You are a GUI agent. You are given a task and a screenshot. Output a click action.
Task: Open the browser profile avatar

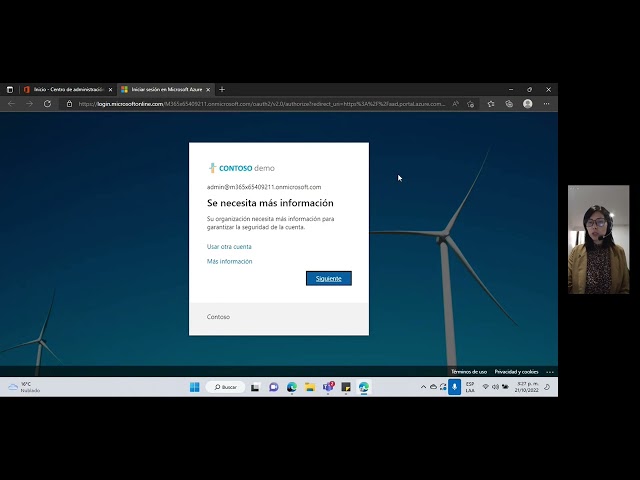pyautogui.click(x=528, y=104)
